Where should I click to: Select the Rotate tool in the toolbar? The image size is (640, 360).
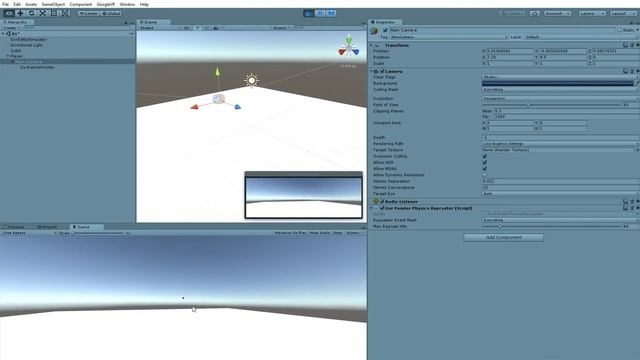click(31, 13)
